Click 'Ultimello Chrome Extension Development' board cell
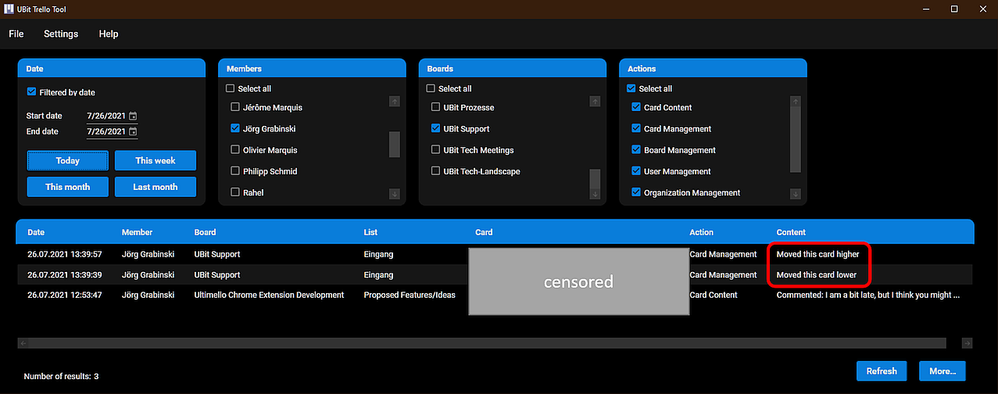 [x=269, y=295]
